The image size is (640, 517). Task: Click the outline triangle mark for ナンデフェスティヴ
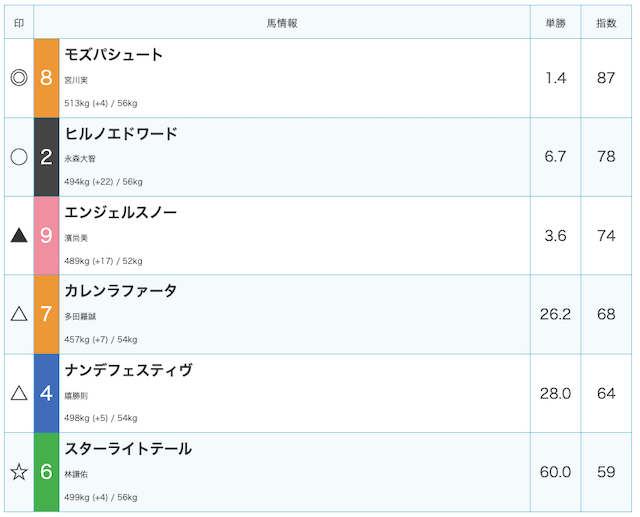pyautogui.click(x=19, y=393)
